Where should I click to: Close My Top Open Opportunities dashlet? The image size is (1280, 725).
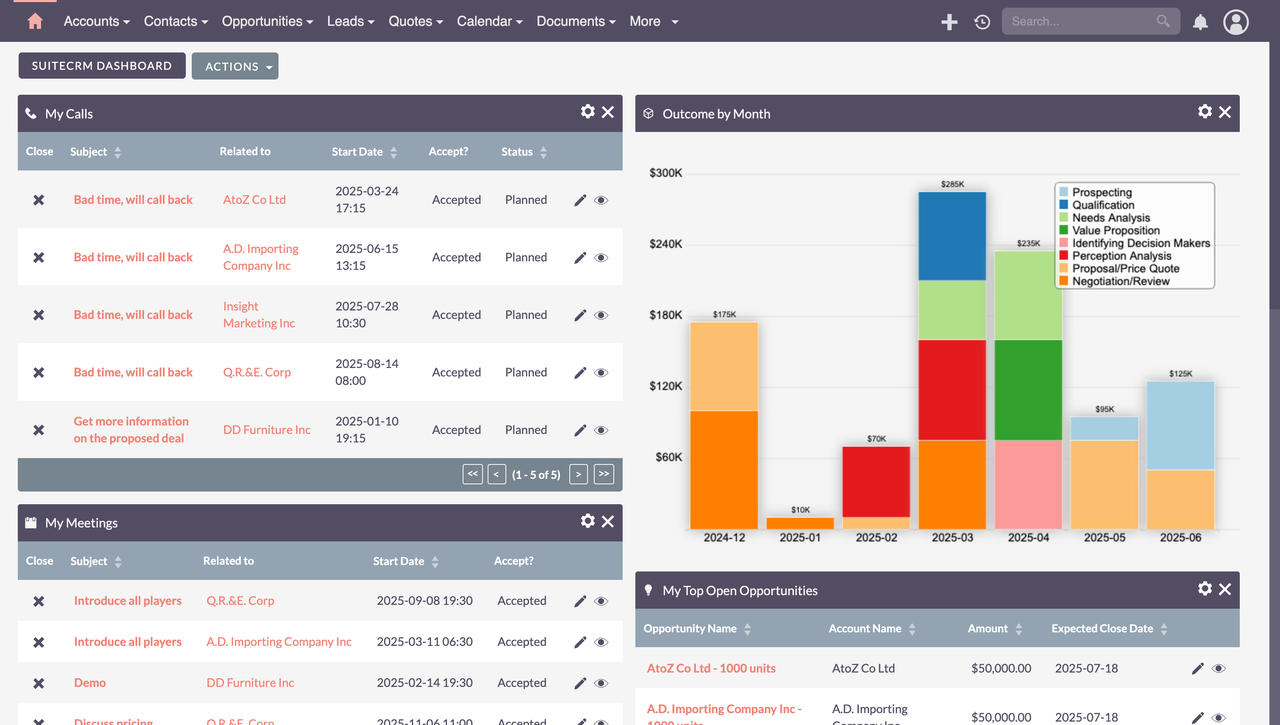tap(1225, 589)
